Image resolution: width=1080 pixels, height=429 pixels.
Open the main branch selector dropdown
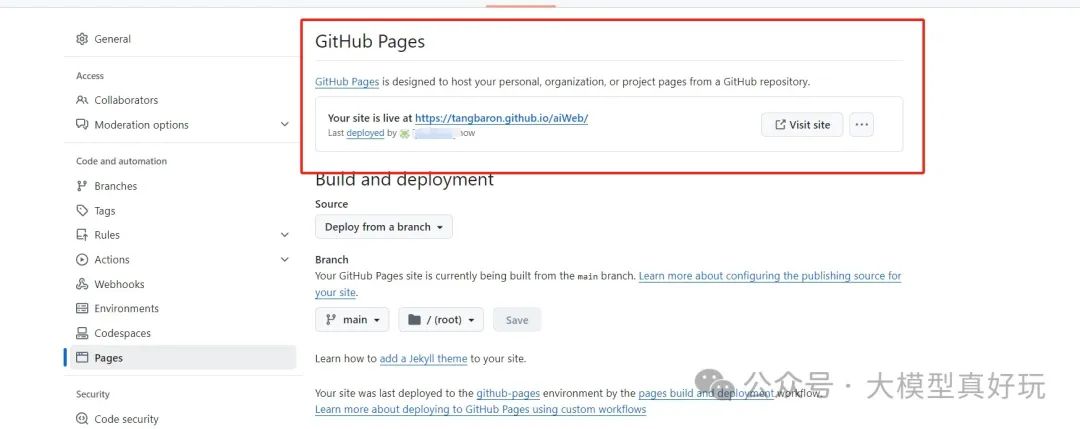(352, 320)
